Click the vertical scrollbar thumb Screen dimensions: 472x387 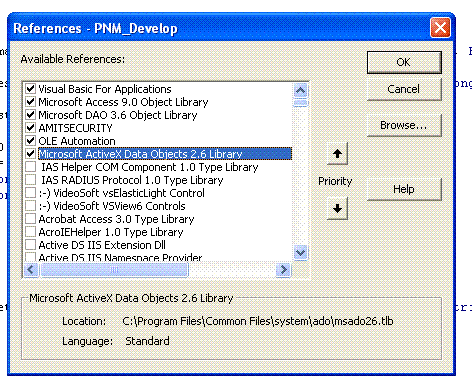pyautogui.click(x=301, y=102)
